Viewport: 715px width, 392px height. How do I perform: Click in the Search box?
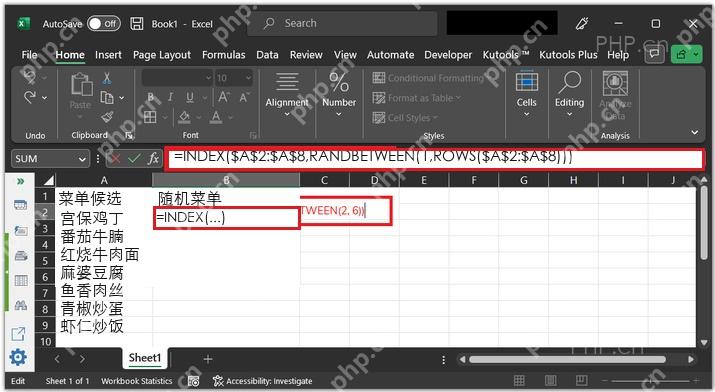[342, 24]
